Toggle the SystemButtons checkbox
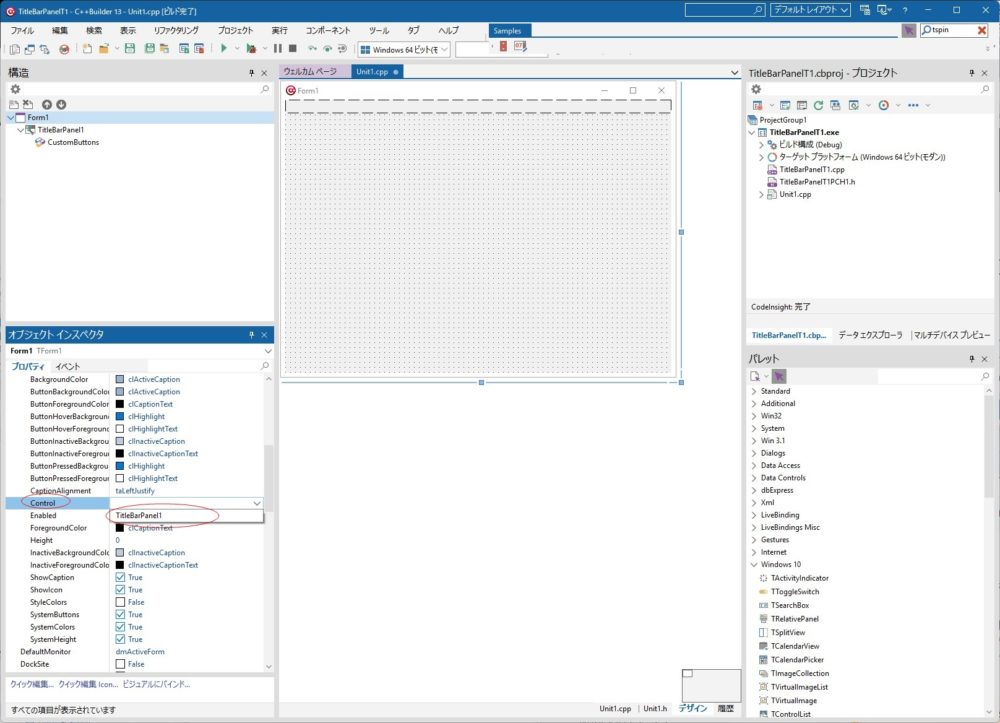 (120, 615)
